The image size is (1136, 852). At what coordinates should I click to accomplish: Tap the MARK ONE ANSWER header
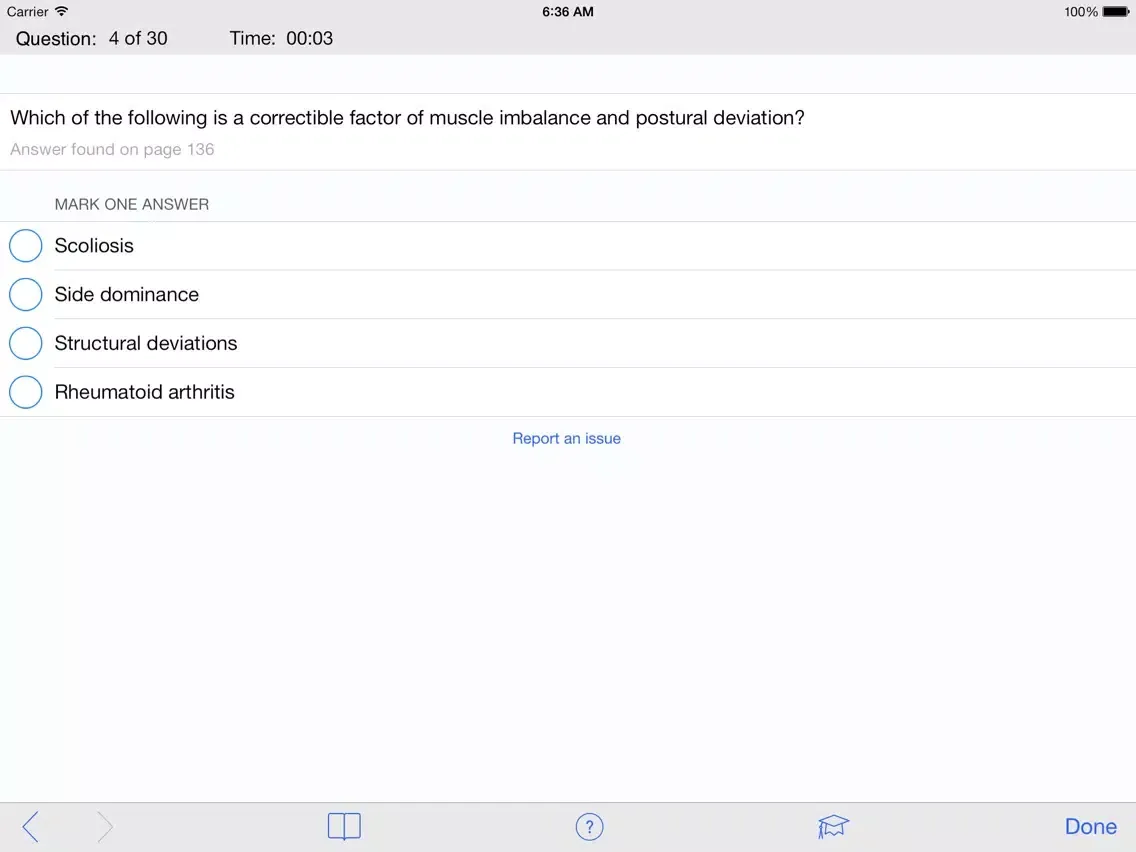click(132, 204)
